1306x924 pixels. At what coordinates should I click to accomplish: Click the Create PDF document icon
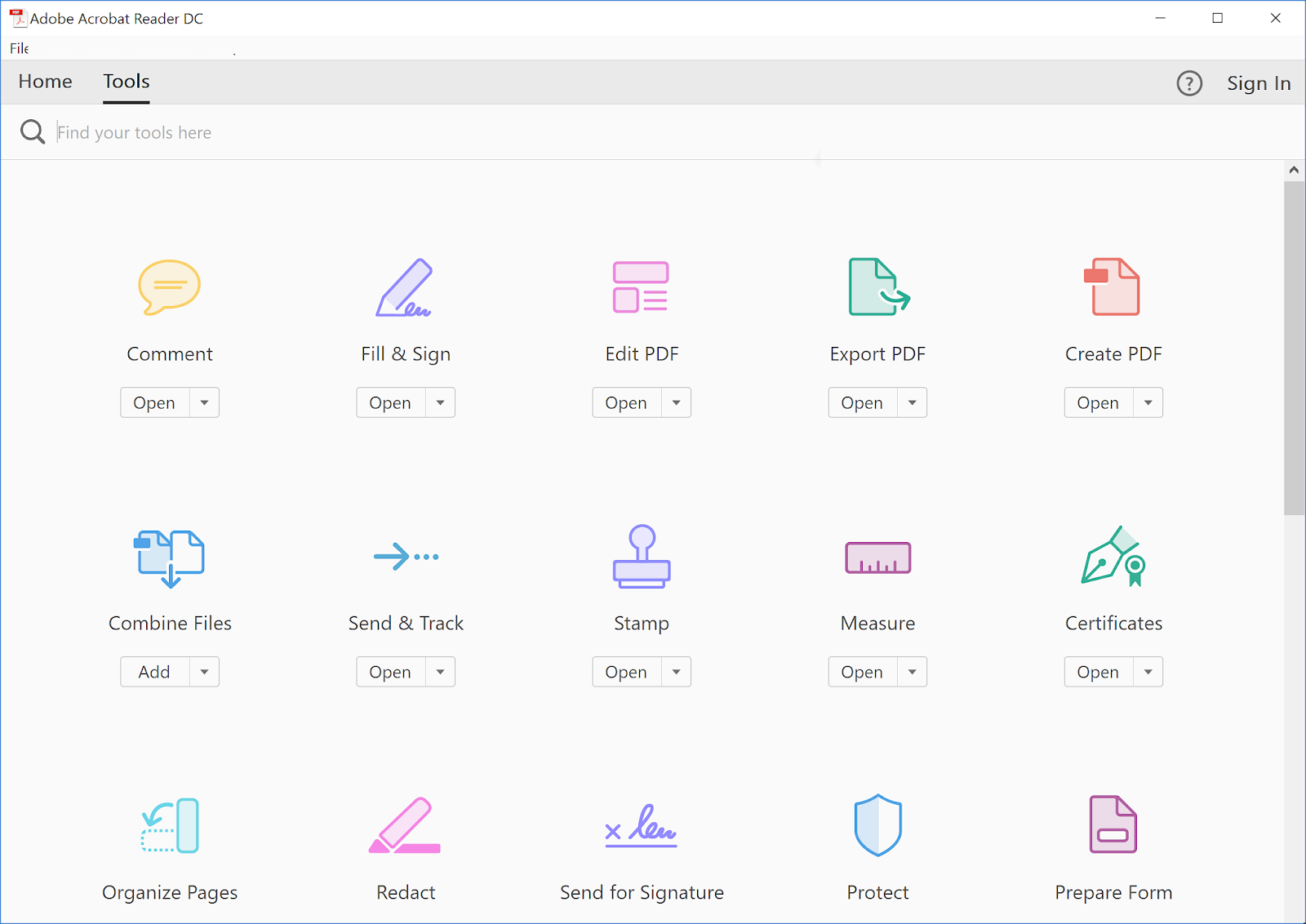click(x=1112, y=287)
